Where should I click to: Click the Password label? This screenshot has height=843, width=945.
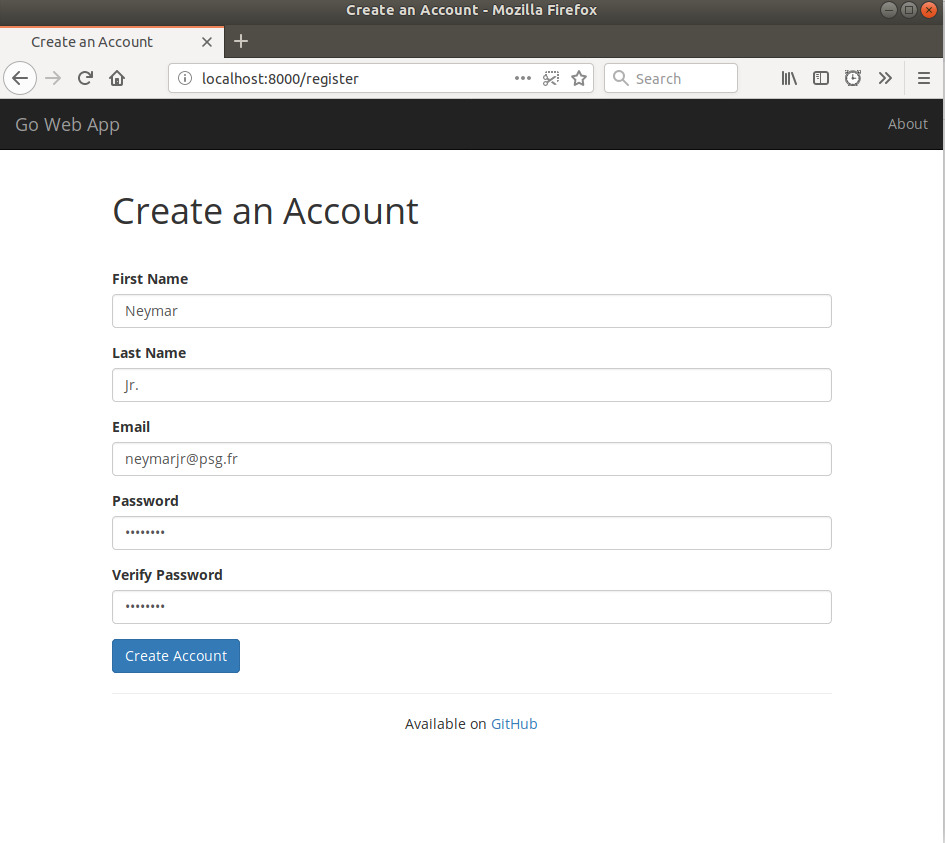(145, 501)
